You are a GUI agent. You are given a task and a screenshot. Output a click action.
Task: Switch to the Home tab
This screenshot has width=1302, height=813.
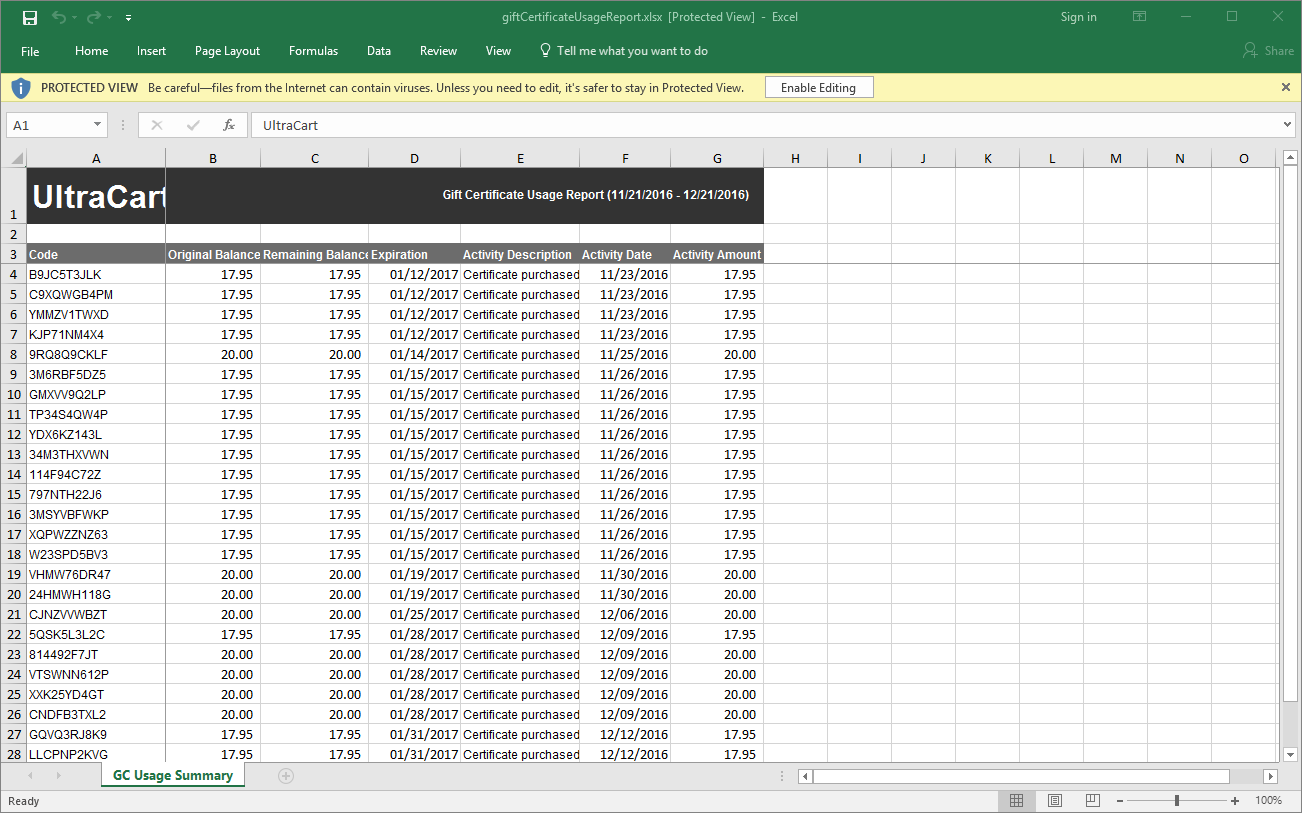click(91, 51)
